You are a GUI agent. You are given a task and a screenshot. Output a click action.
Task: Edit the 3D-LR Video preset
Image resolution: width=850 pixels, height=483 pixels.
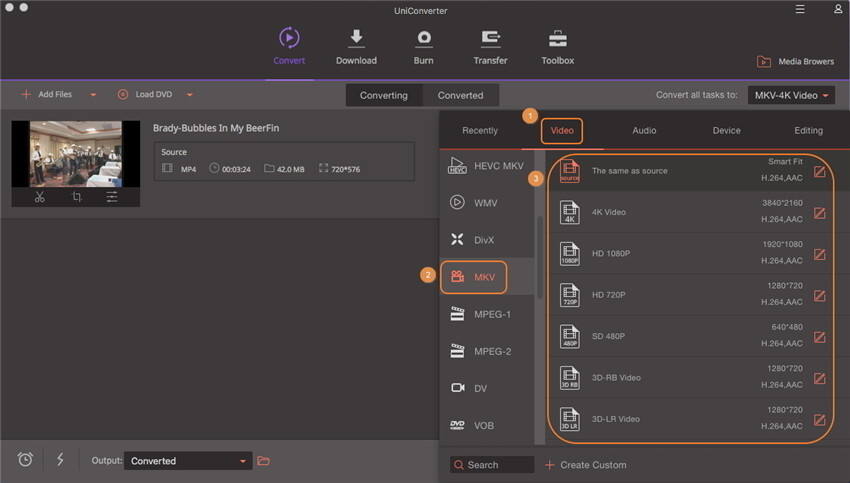click(820, 420)
